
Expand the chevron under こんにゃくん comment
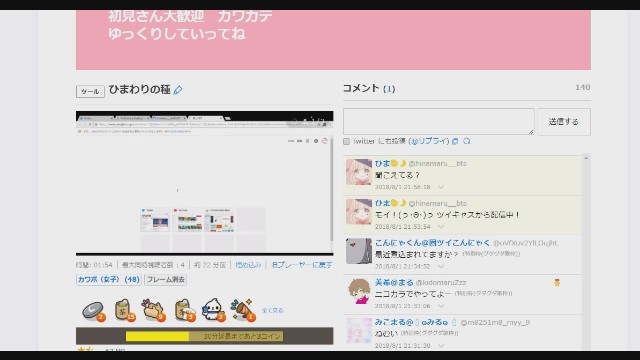[441, 266]
